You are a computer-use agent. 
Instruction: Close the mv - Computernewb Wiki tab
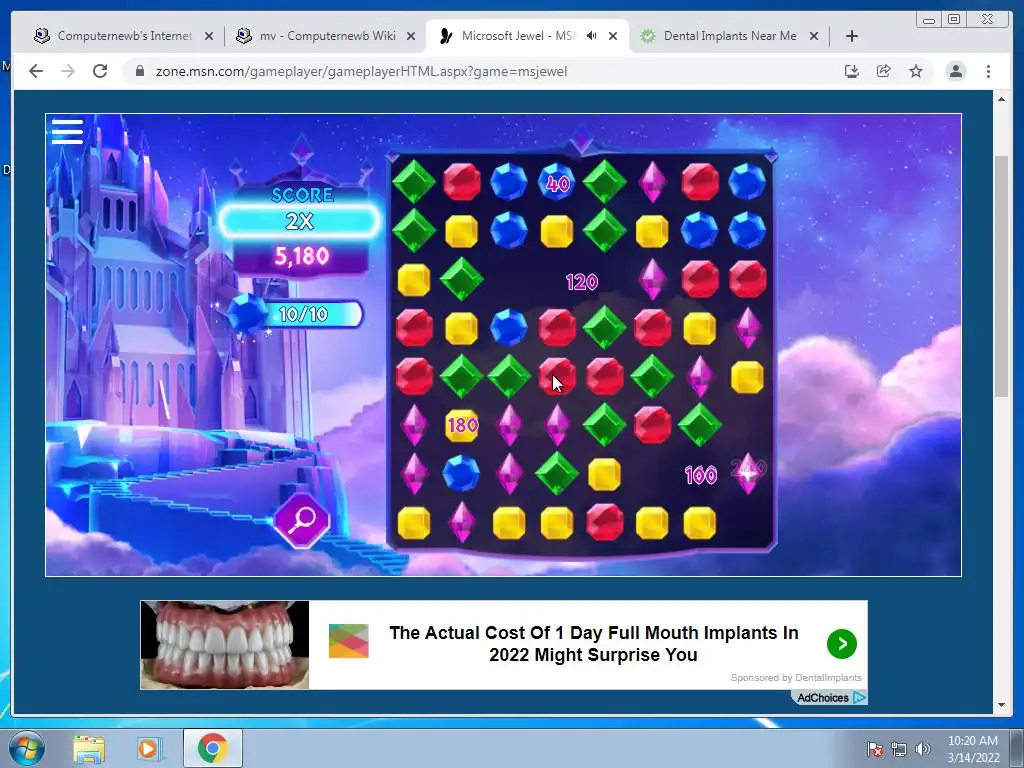click(411, 36)
